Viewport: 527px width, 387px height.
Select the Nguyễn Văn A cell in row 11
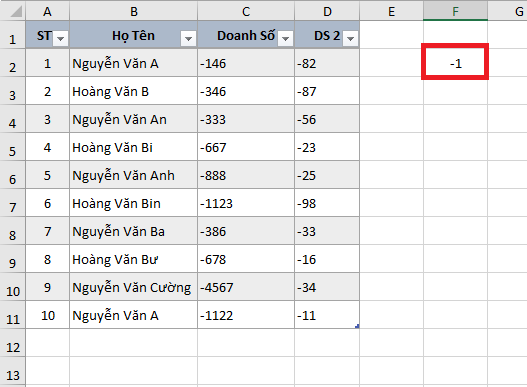coord(133,315)
